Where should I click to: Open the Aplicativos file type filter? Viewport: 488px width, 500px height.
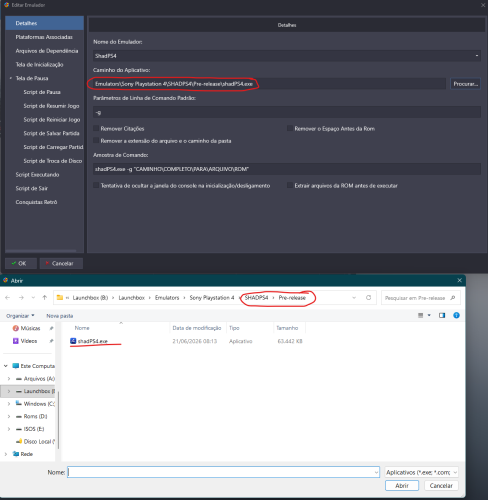[421, 472]
